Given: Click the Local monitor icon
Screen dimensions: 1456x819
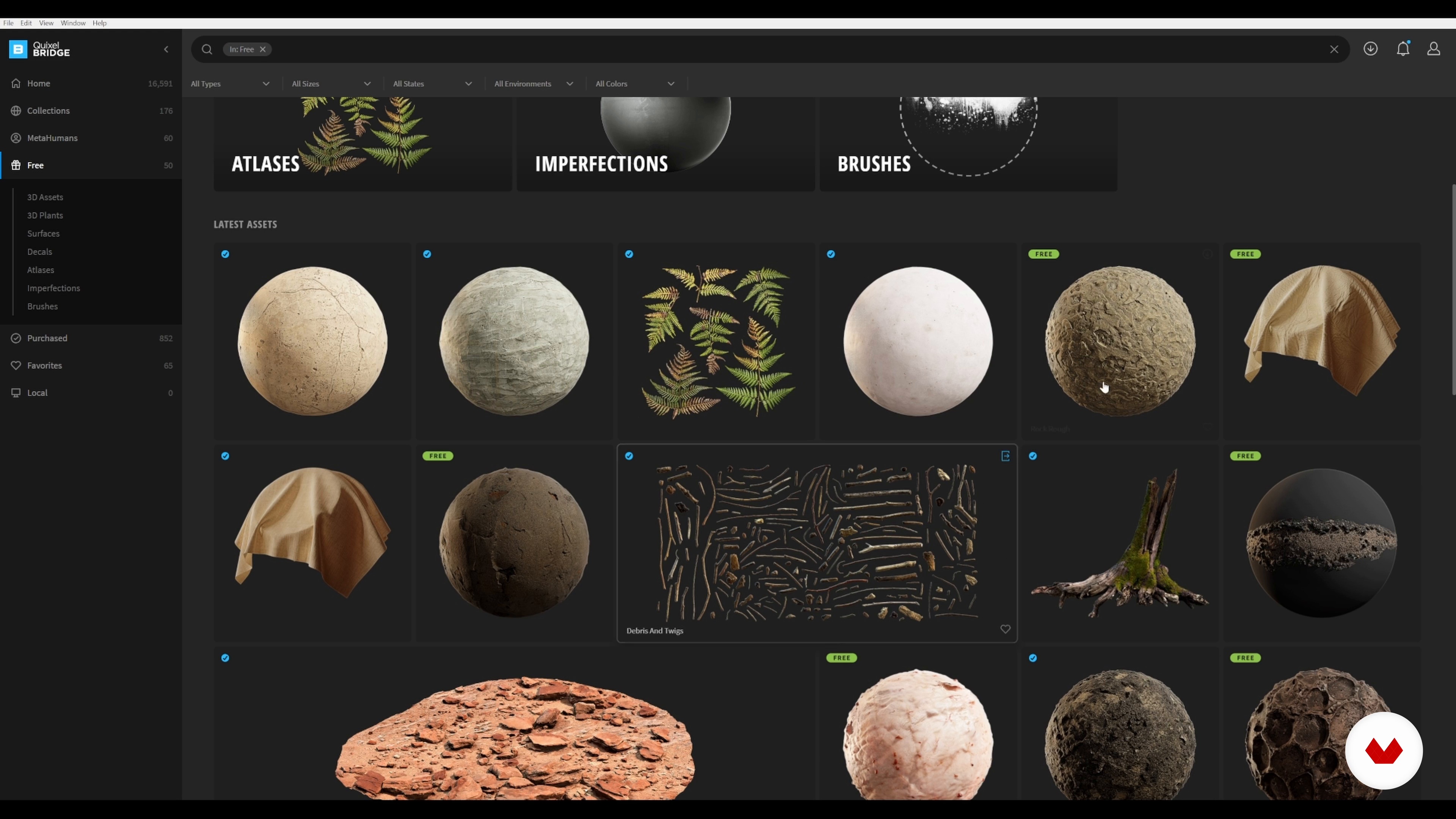Looking at the screenshot, I should tap(16, 392).
